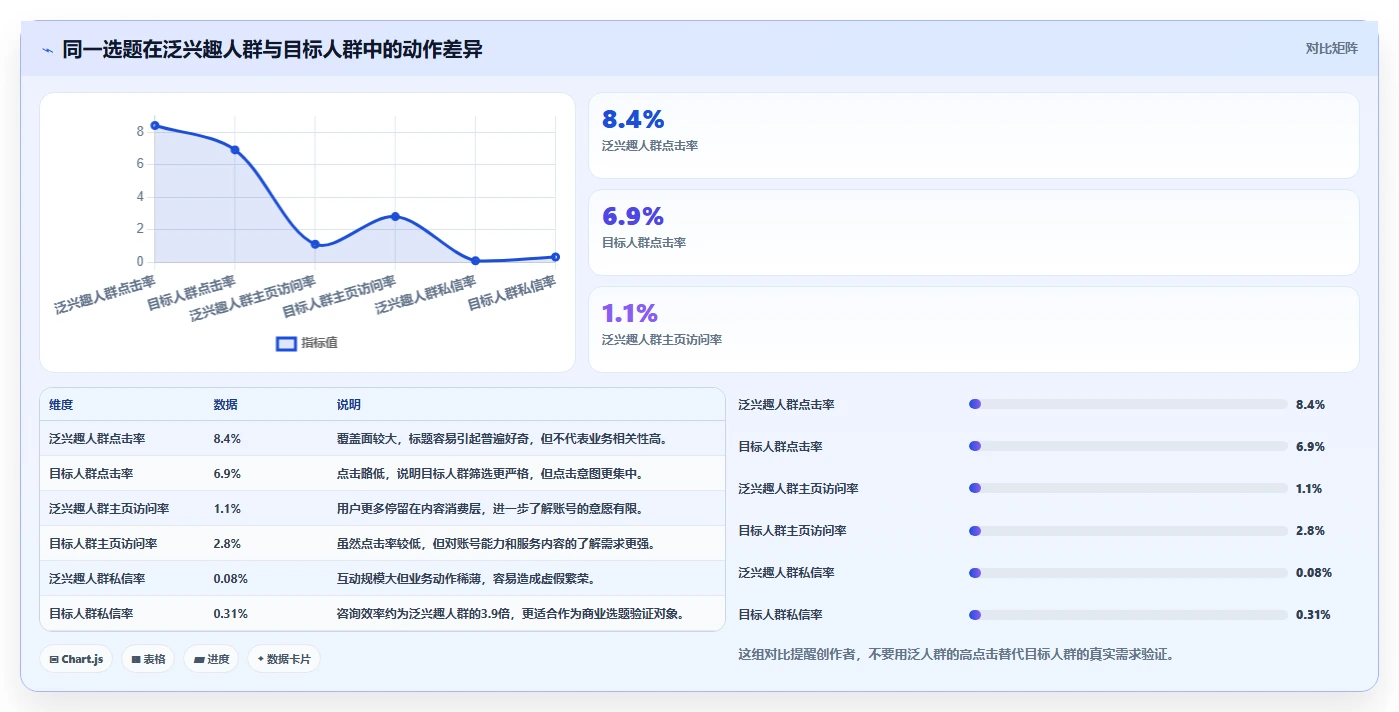Click the page title 同一选题在泛兴趣人群与目标人群中的动作差异
This screenshot has height=712, width=1399.
click(x=272, y=49)
